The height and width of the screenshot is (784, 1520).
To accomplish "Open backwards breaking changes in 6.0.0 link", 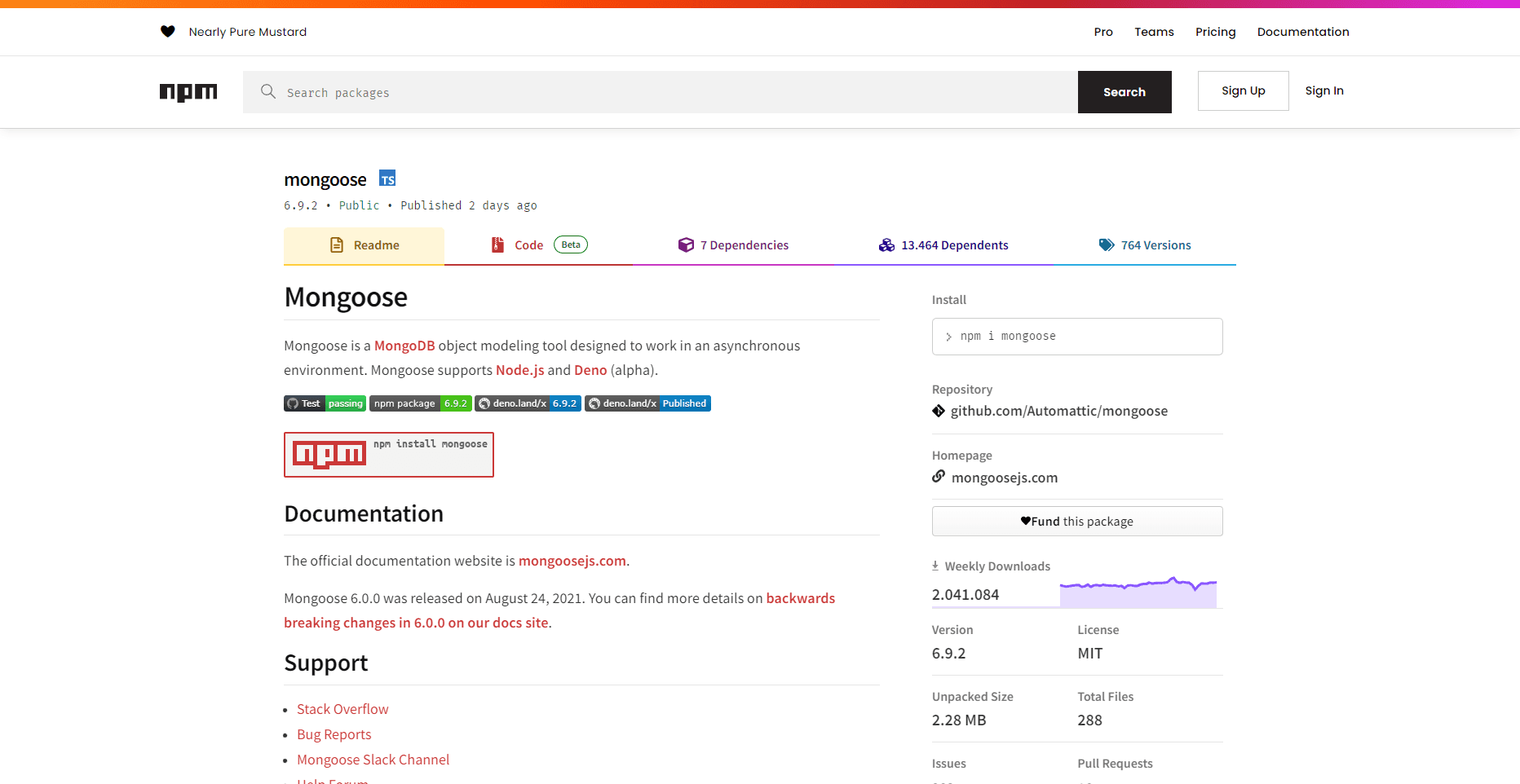I will [559, 610].
